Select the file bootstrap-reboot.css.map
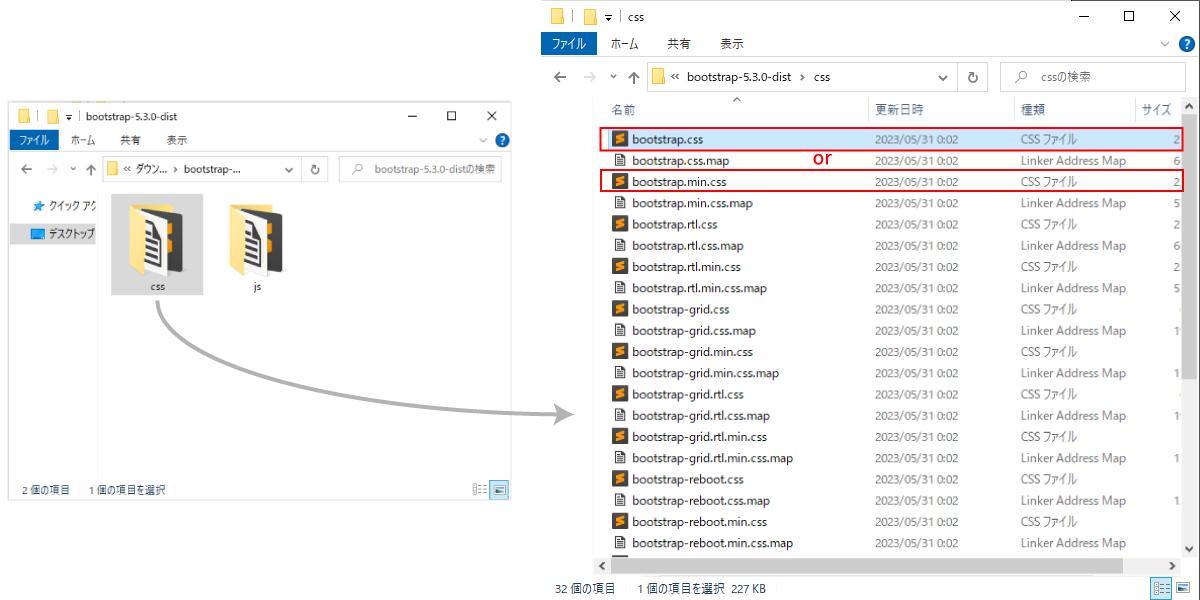1200x600 pixels. [x=701, y=501]
